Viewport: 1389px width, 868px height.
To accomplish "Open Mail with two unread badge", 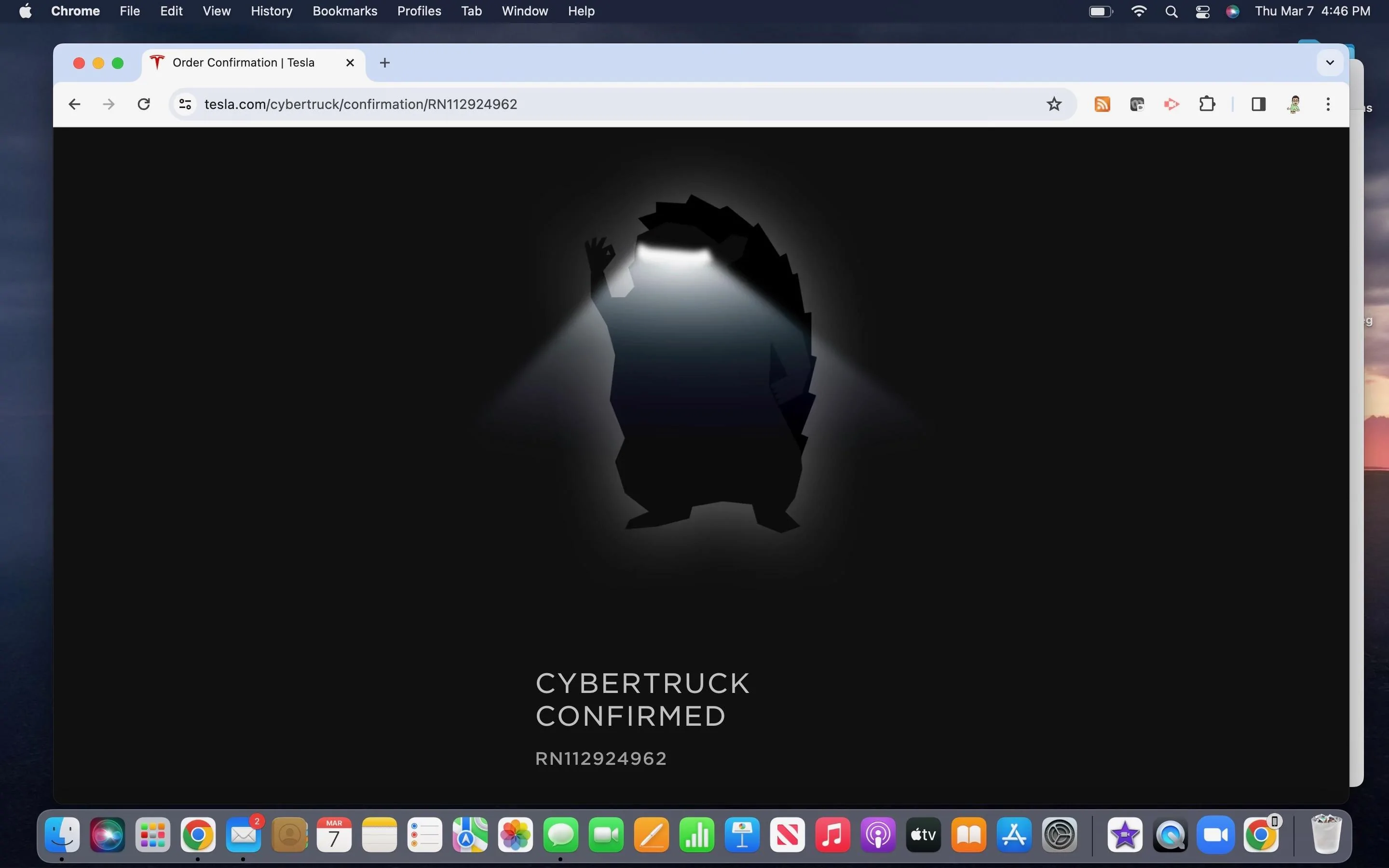I will 244,834.
